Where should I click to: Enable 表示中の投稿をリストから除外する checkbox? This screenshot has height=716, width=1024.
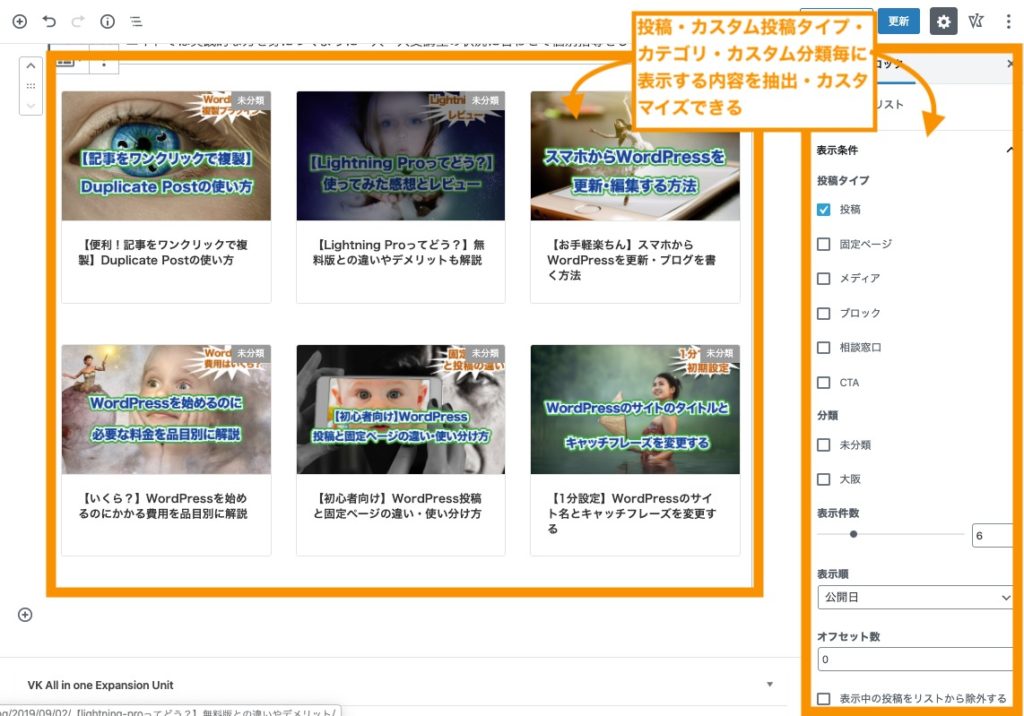[x=823, y=700]
